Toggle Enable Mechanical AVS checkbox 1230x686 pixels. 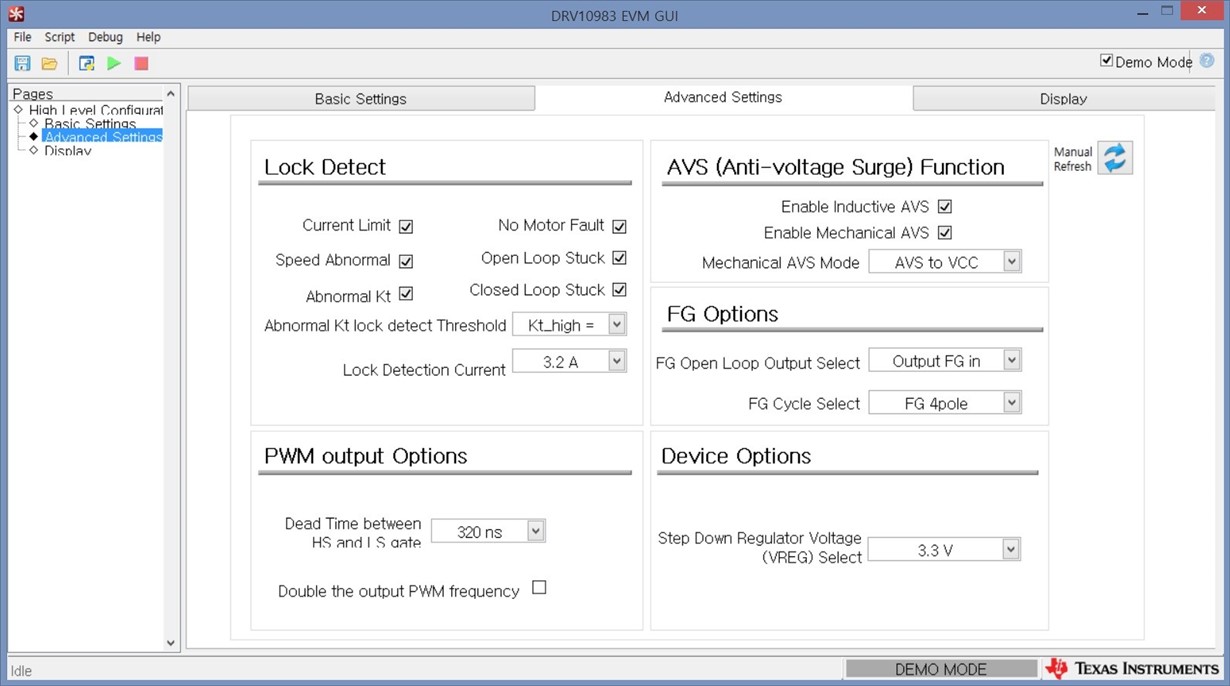(945, 233)
